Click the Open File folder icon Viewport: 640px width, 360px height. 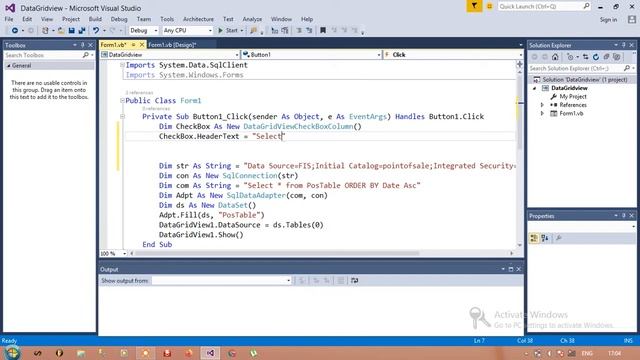(x=61, y=31)
